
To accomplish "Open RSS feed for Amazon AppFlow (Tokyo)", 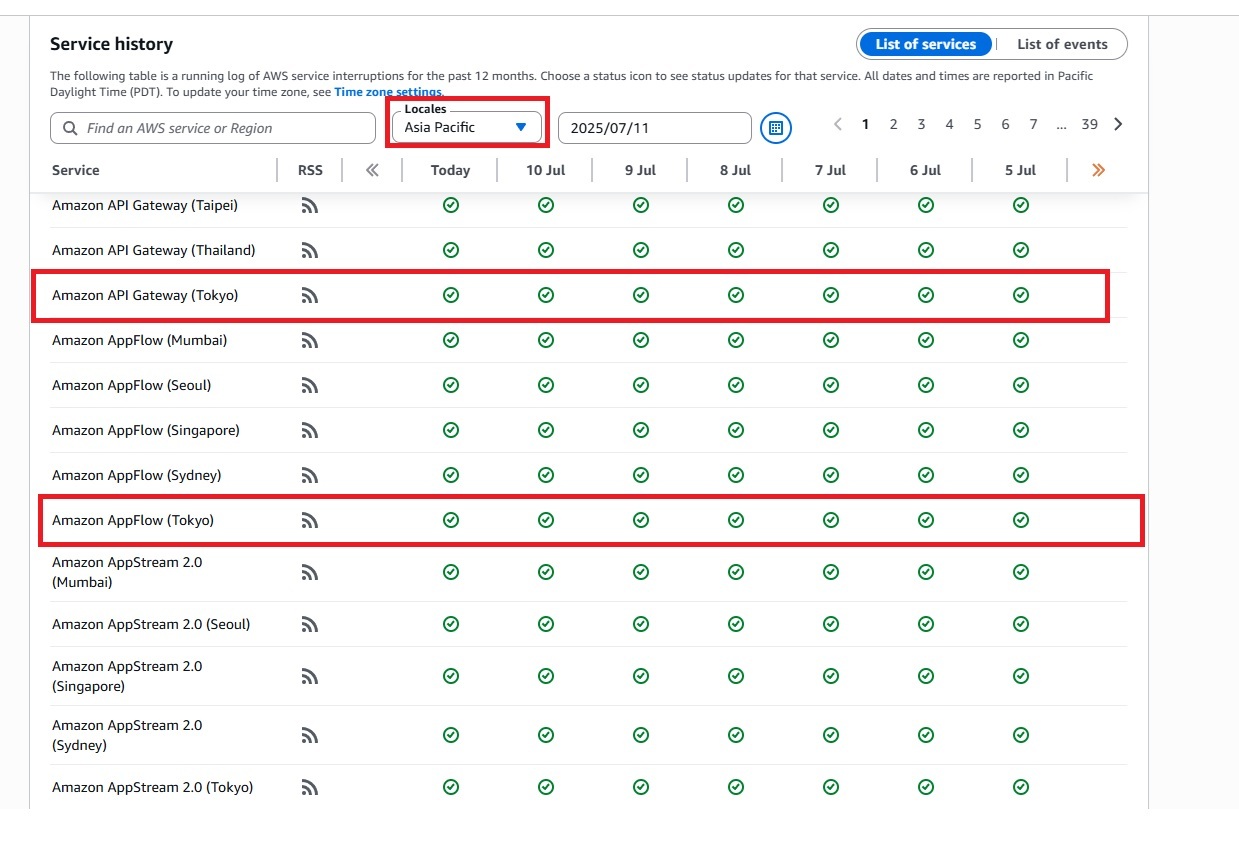I will pos(310,521).
